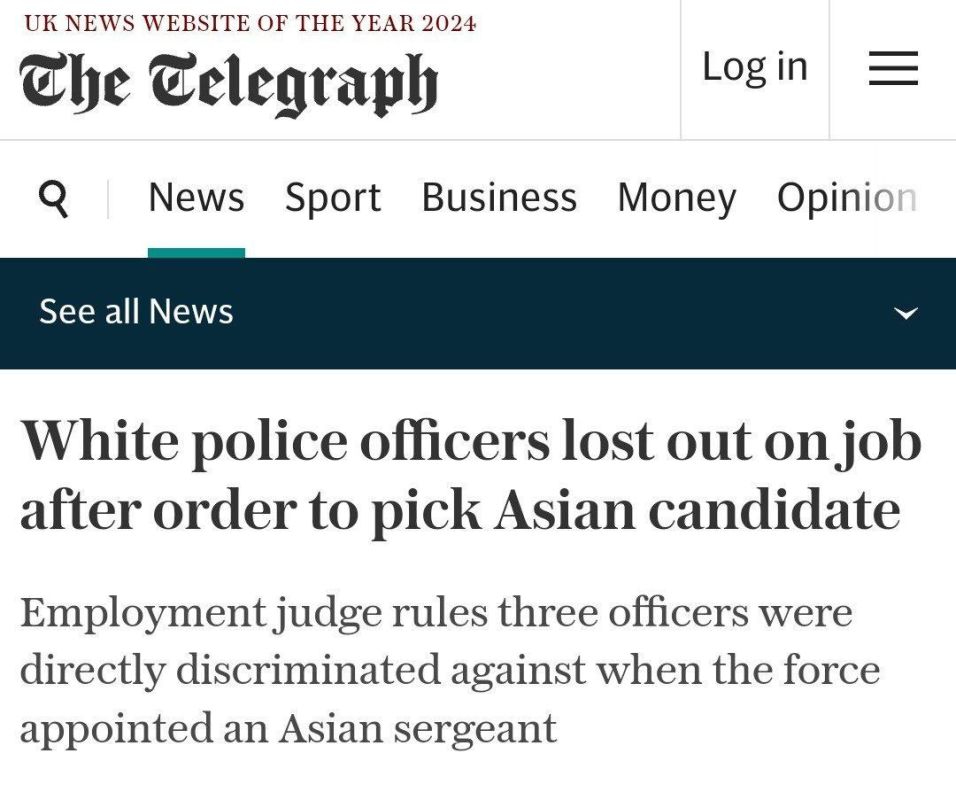Go to The Telegraph logo homepage
The image size is (956, 800).
coord(229,83)
